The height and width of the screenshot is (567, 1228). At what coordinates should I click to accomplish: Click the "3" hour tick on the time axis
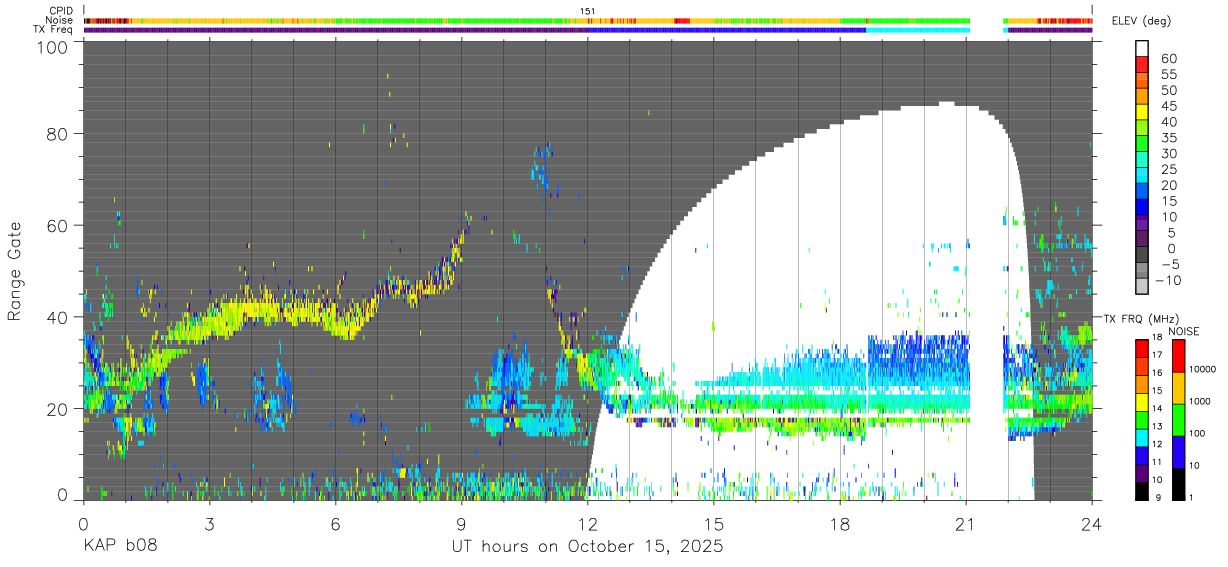pyautogui.click(x=209, y=523)
